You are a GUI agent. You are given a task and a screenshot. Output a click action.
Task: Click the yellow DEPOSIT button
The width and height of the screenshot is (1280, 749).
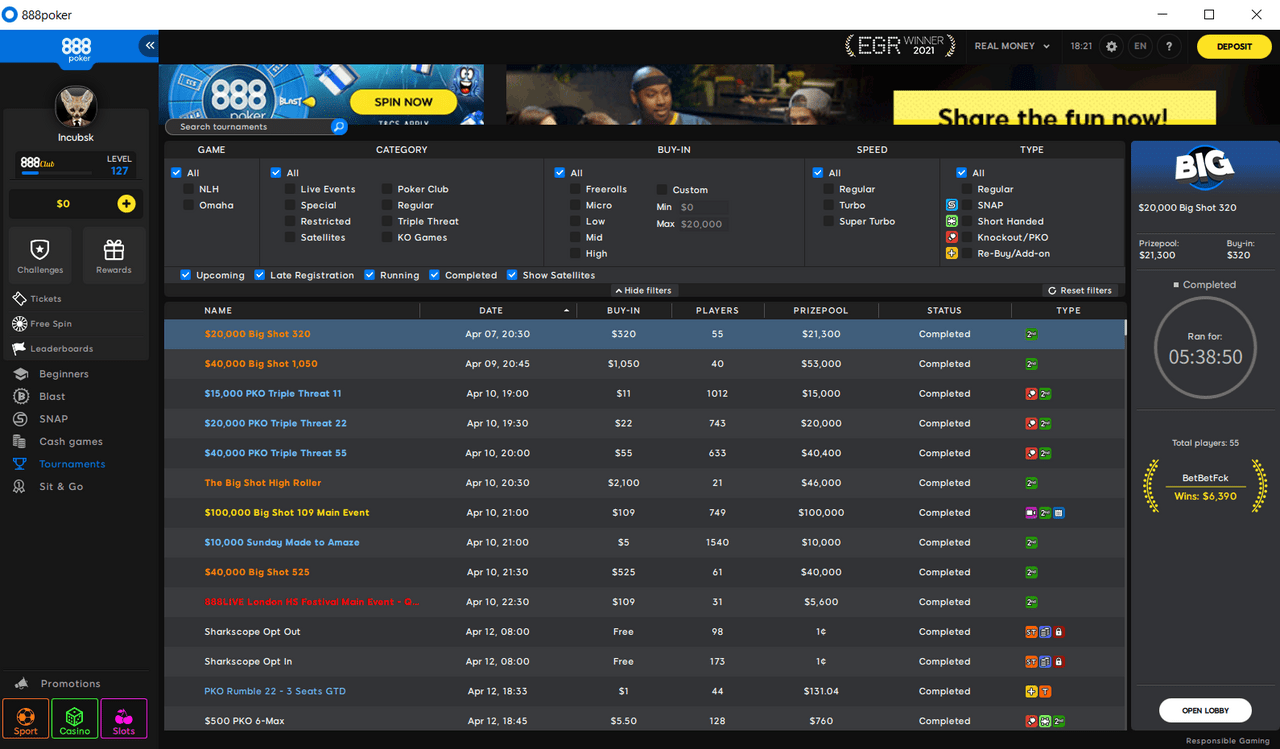tap(1234, 46)
